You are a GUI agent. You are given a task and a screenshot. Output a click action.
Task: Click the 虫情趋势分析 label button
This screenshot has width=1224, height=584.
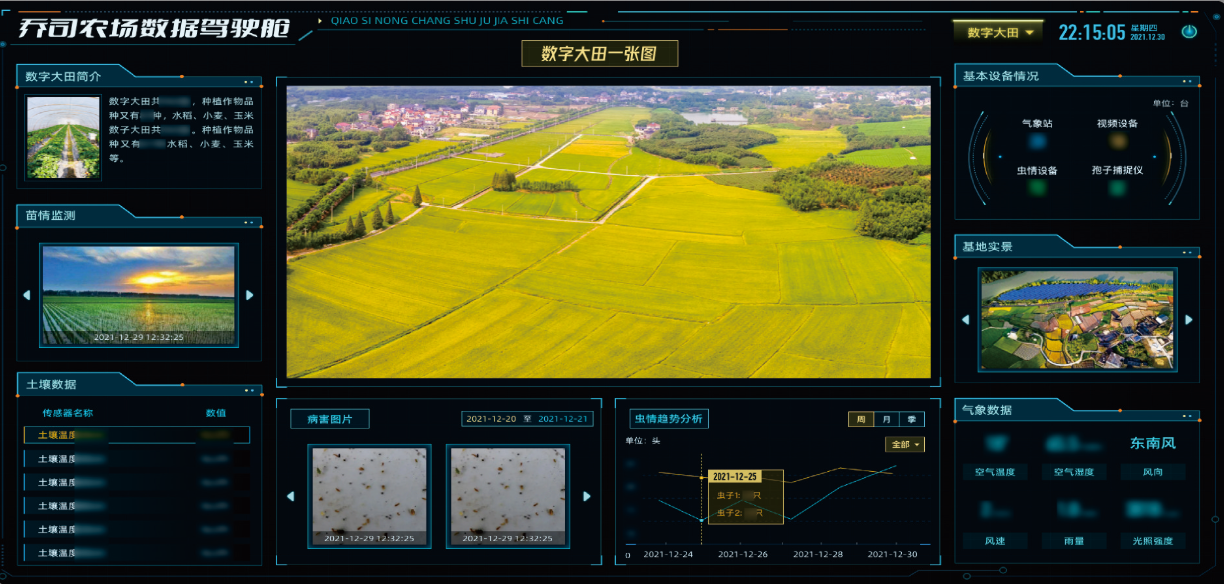pyautogui.click(x=668, y=419)
